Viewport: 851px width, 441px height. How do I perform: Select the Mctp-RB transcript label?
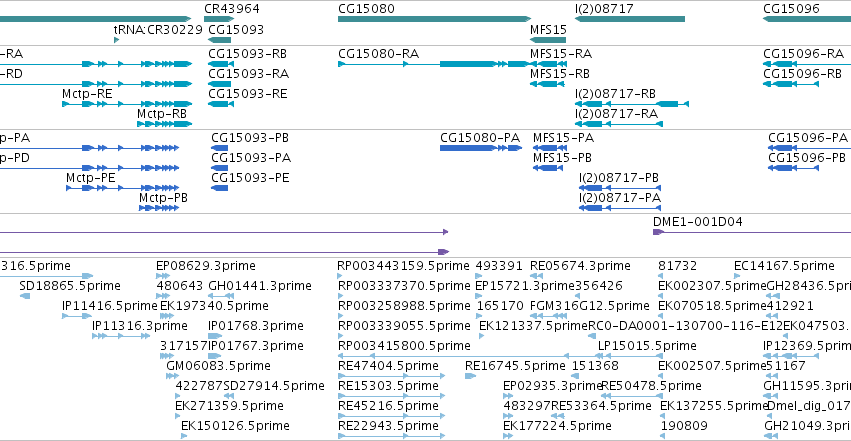coord(162,114)
